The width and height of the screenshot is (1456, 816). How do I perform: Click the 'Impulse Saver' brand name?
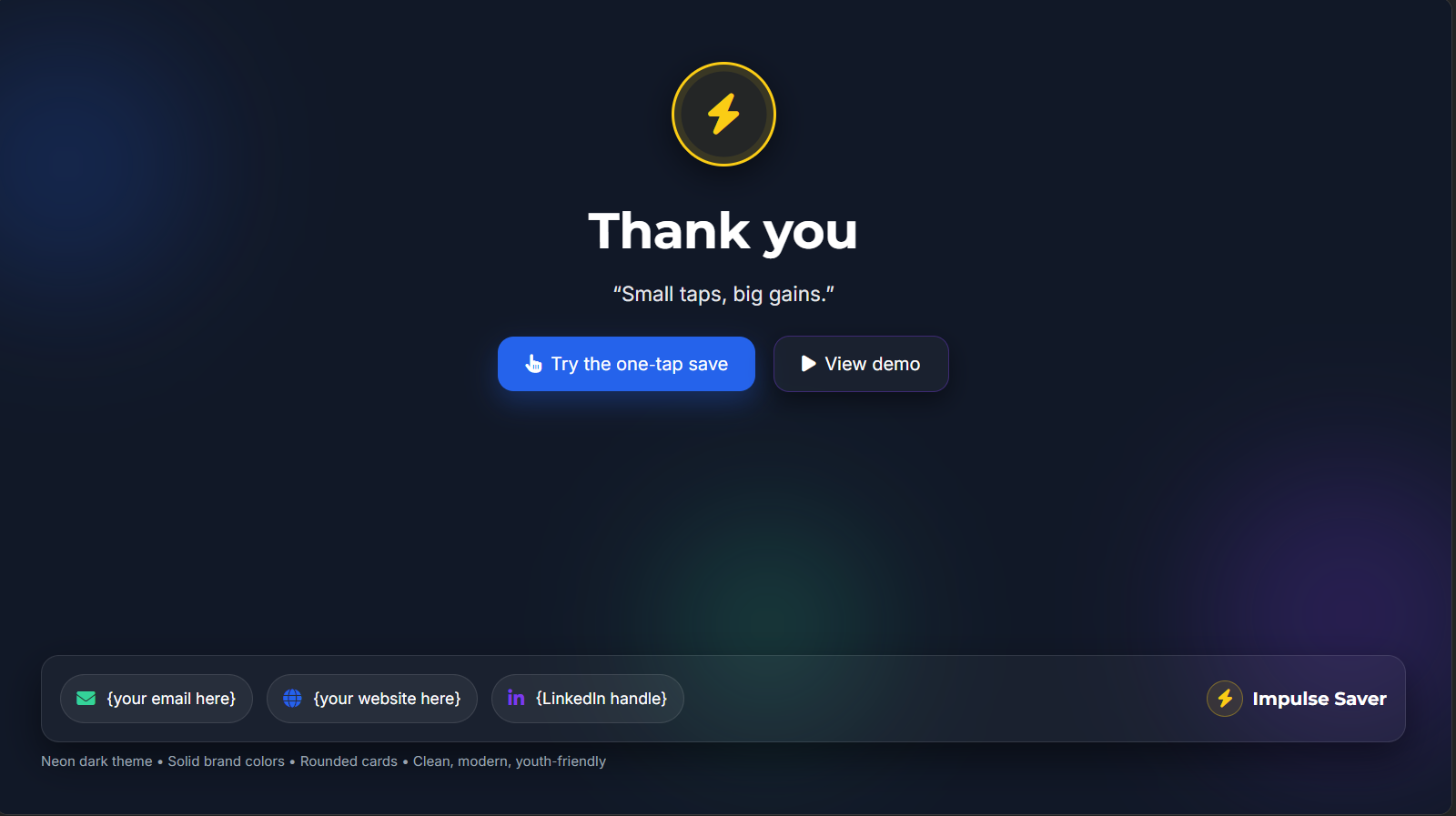point(1319,699)
